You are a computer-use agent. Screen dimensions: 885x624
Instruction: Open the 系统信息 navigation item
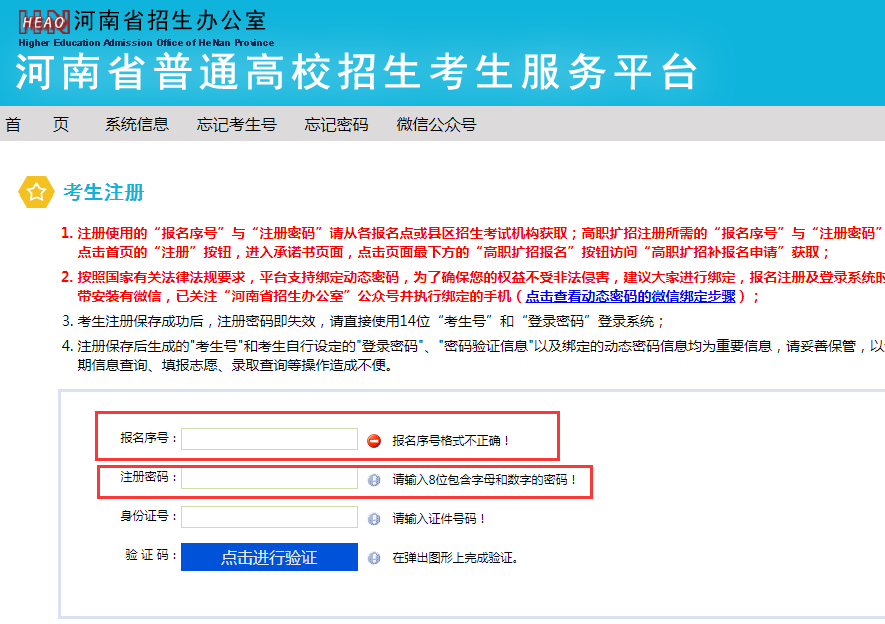137,124
